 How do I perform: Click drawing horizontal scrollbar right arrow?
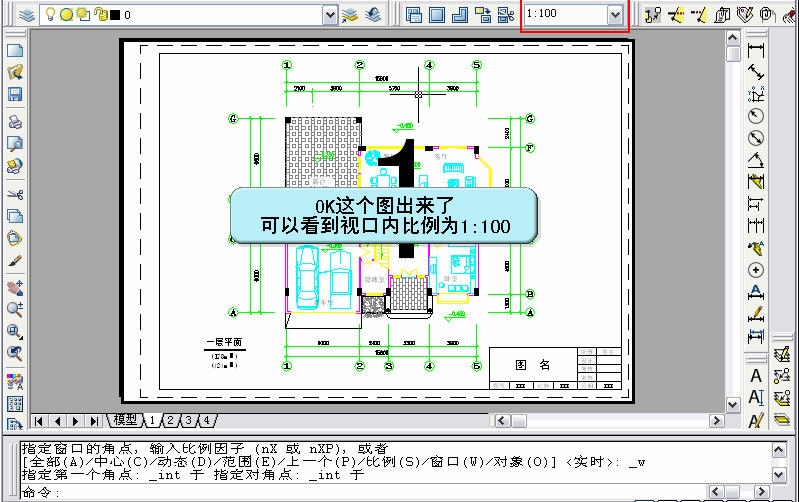click(x=716, y=421)
